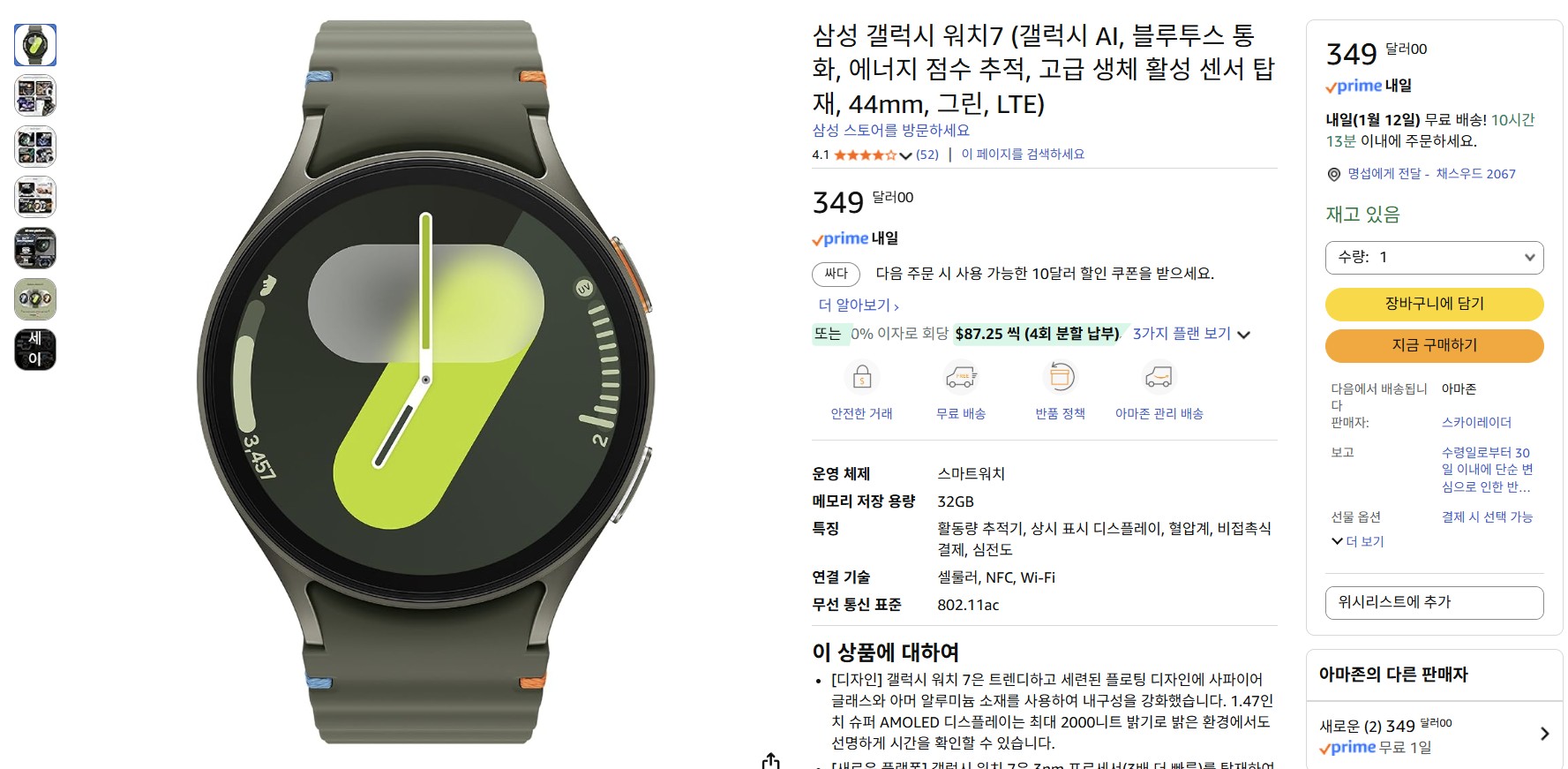Select the three-watches thumbnail image
This screenshot has width=1568, height=769.
[x=35, y=299]
